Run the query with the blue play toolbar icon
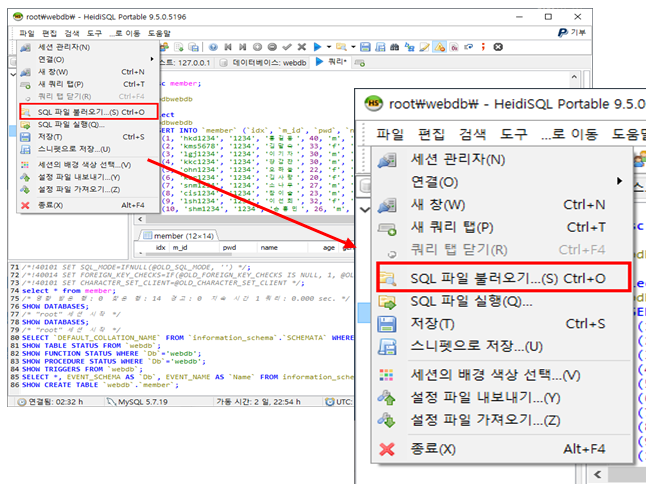The height and width of the screenshot is (494, 657). tap(317, 47)
